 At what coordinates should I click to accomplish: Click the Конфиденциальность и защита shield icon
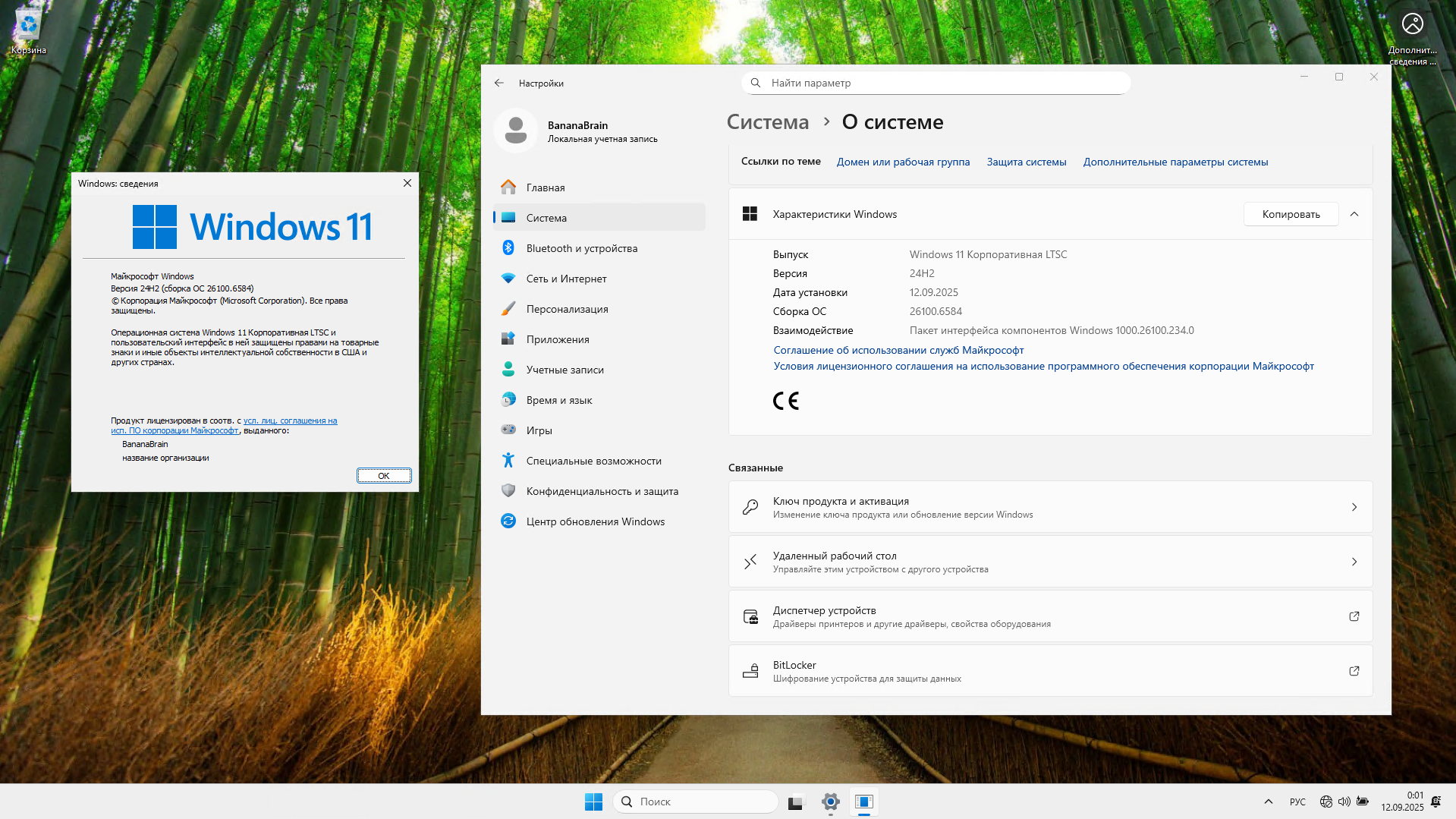coord(508,491)
